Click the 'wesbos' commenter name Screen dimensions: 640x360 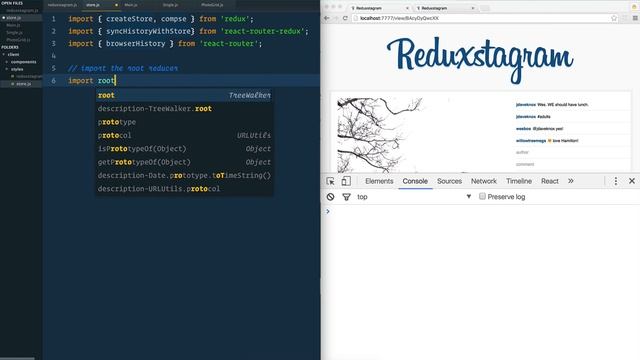click(x=523, y=129)
